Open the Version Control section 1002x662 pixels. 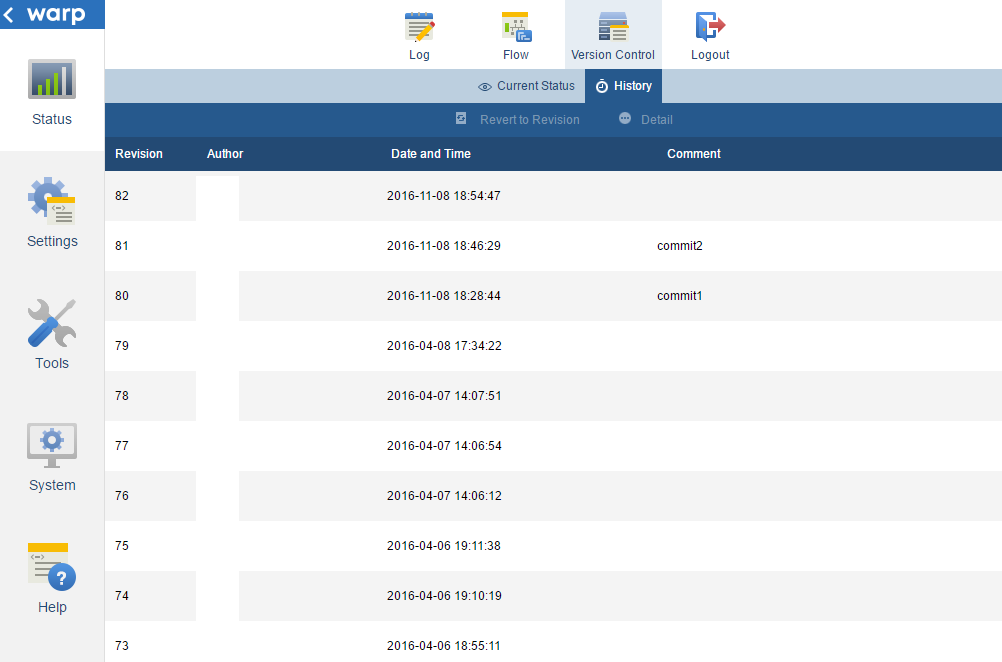pos(612,33)
